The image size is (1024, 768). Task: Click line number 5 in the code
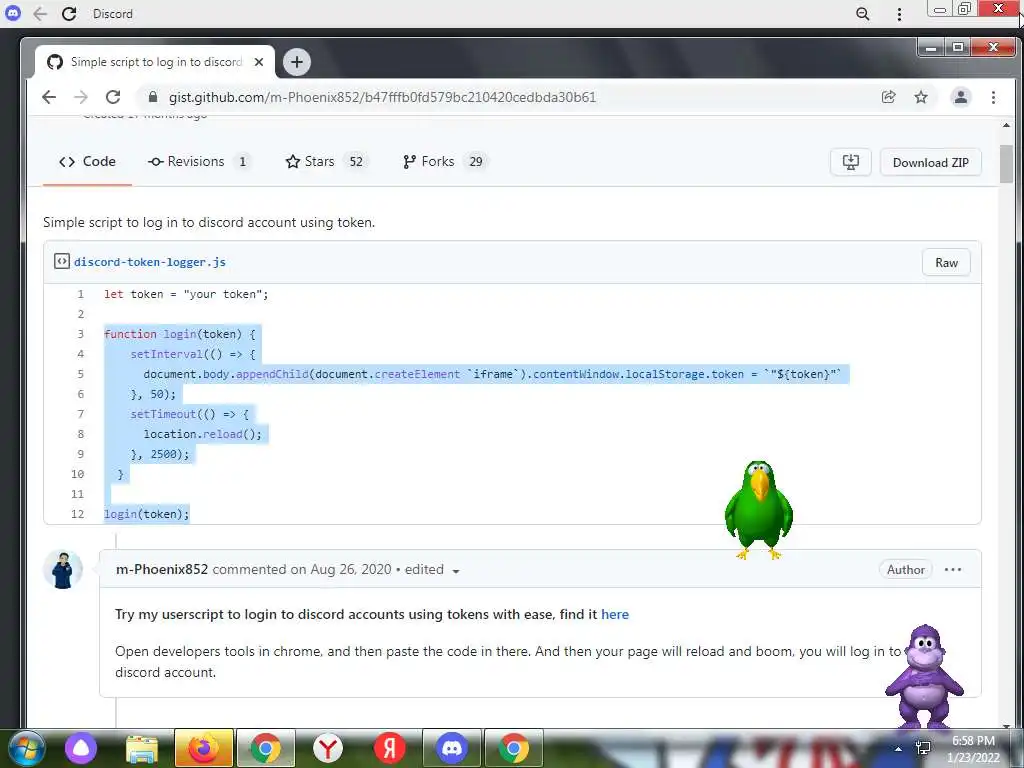(x=80, y=374)
